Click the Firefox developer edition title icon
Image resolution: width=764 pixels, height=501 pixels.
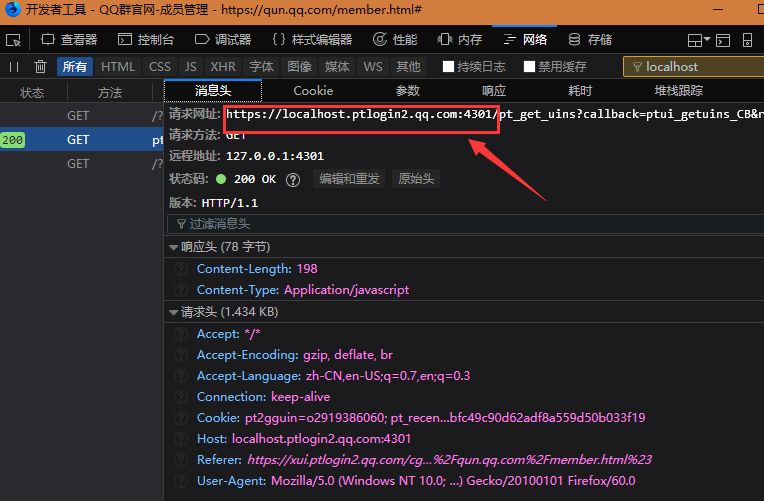pos(12,9)
